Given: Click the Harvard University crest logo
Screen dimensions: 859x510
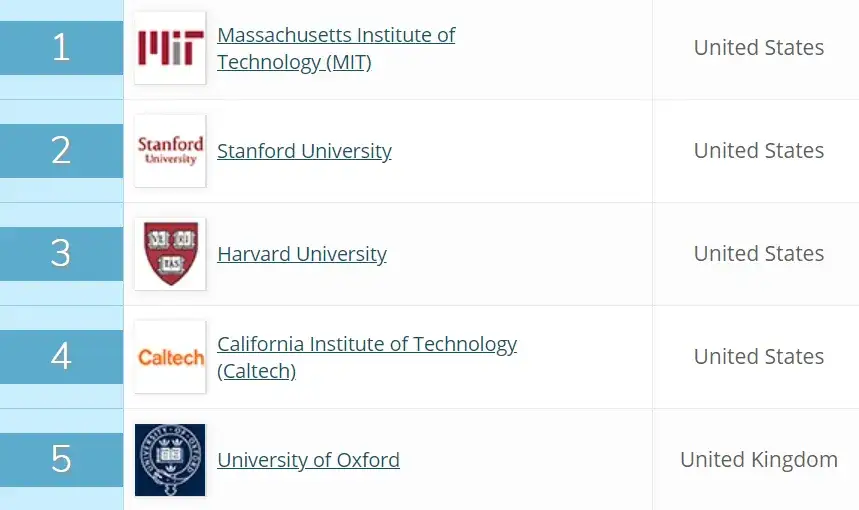Looking at the screenshot, I should (x=170, y=254).
